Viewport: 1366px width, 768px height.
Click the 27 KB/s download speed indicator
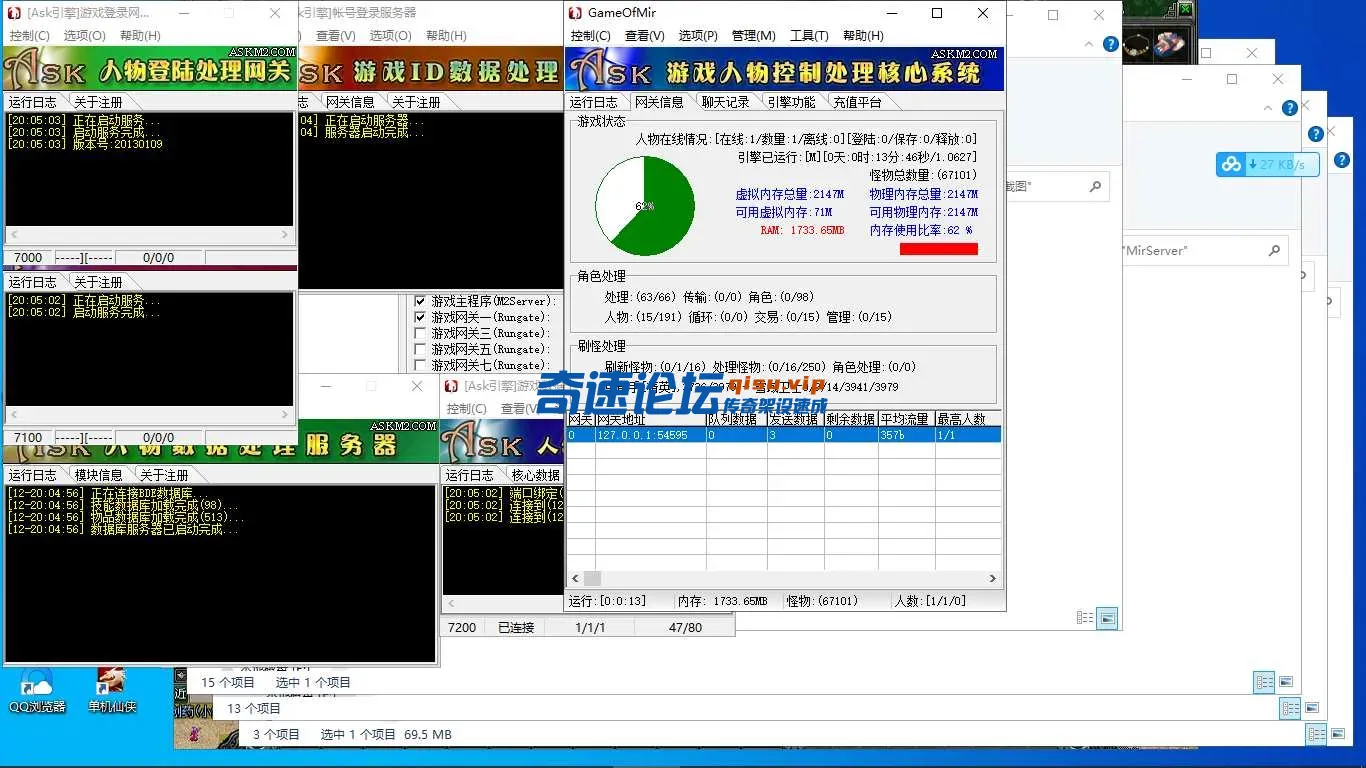1282,165
